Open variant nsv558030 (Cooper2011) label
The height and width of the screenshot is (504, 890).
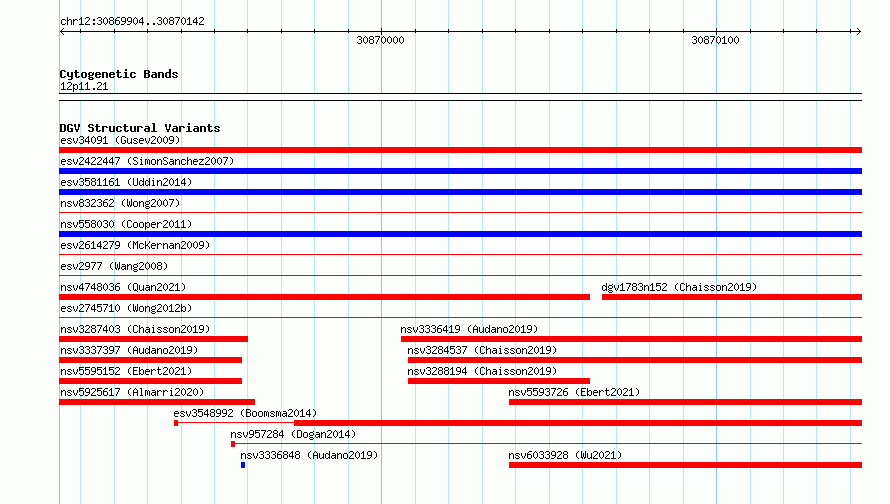[126, 224]
